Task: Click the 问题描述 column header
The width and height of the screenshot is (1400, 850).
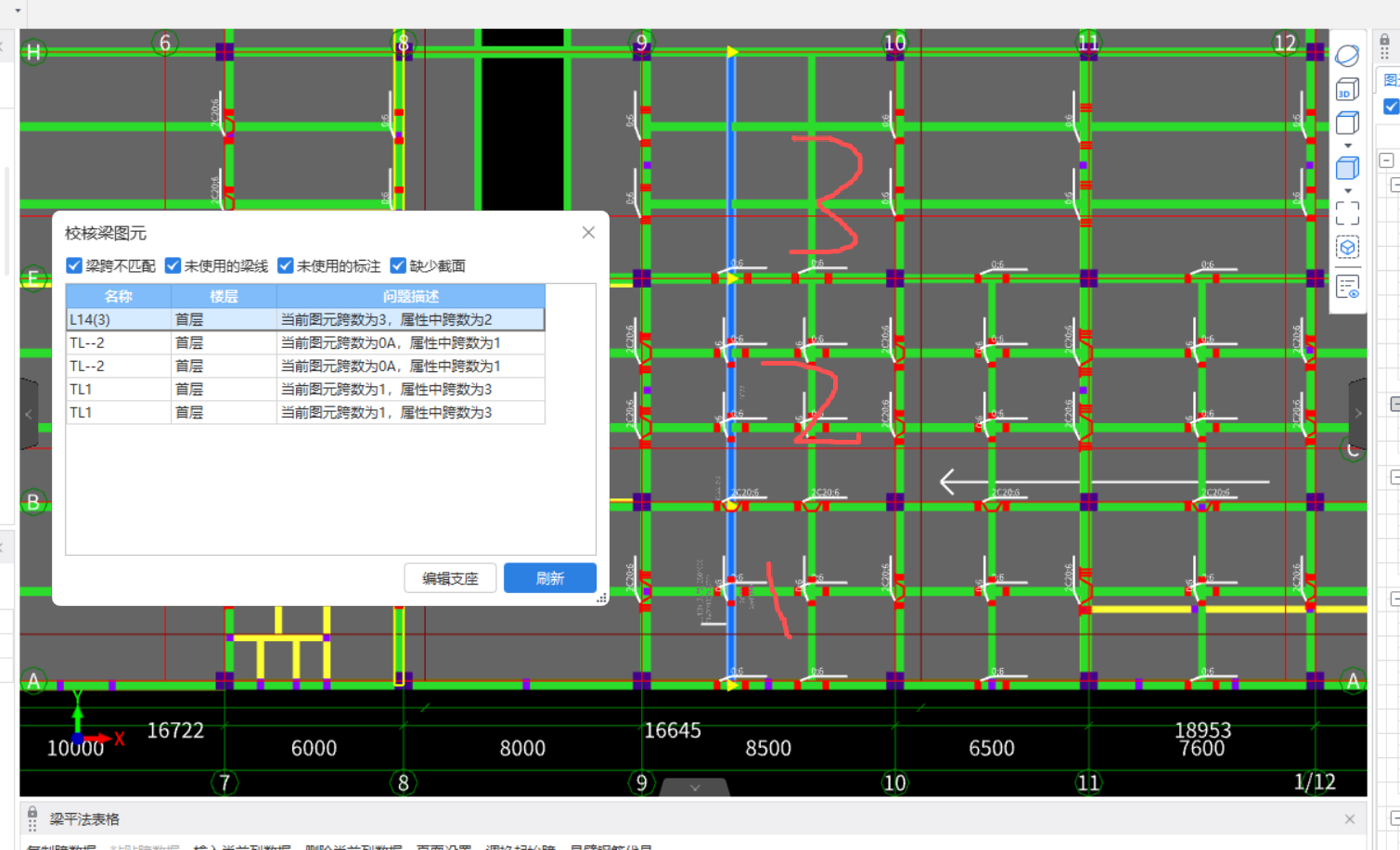Action: pos(411,296)
